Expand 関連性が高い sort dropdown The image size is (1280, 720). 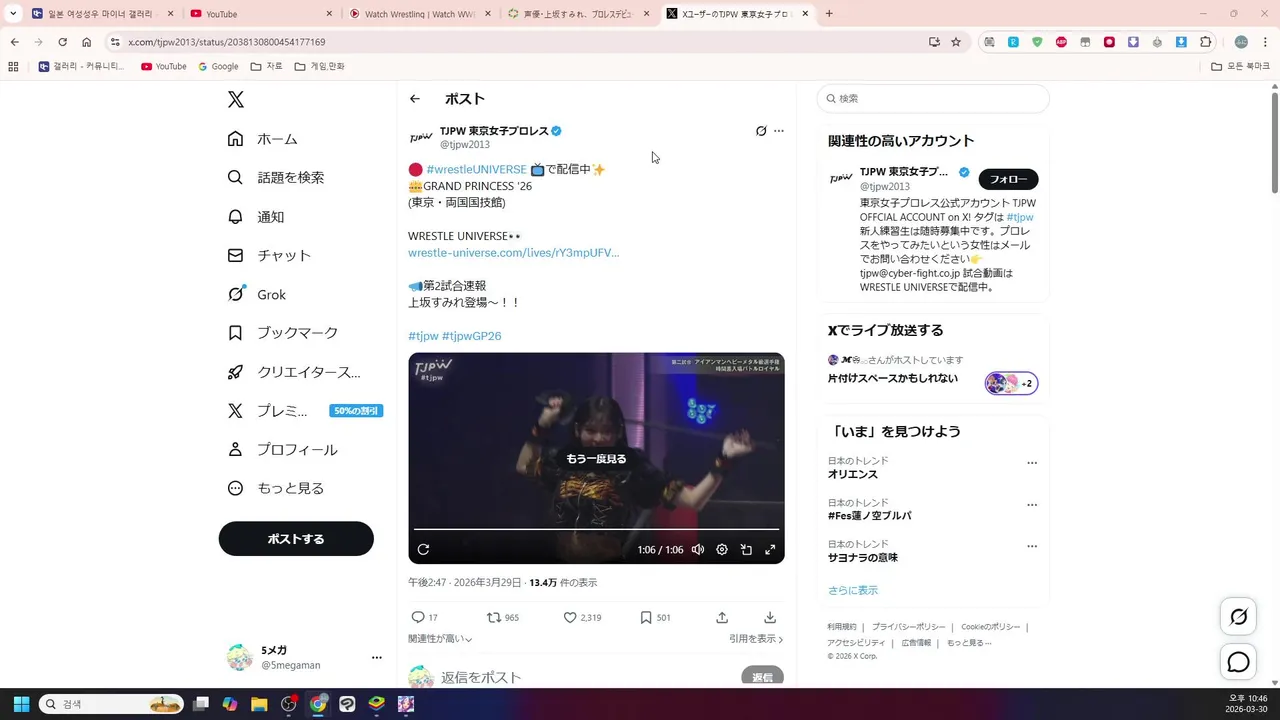tap(440, 639)
